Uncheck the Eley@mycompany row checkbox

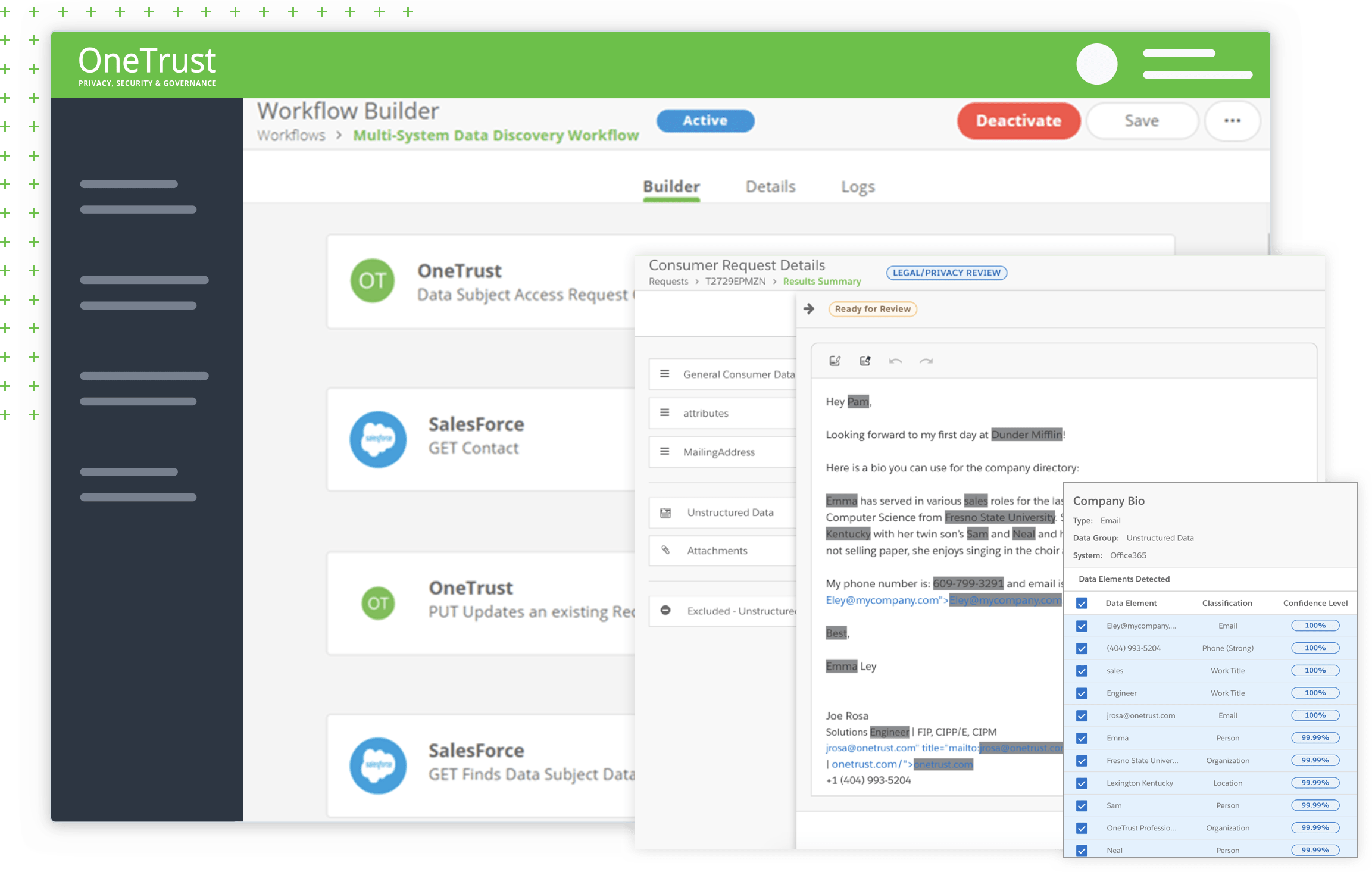point(1082,626)
